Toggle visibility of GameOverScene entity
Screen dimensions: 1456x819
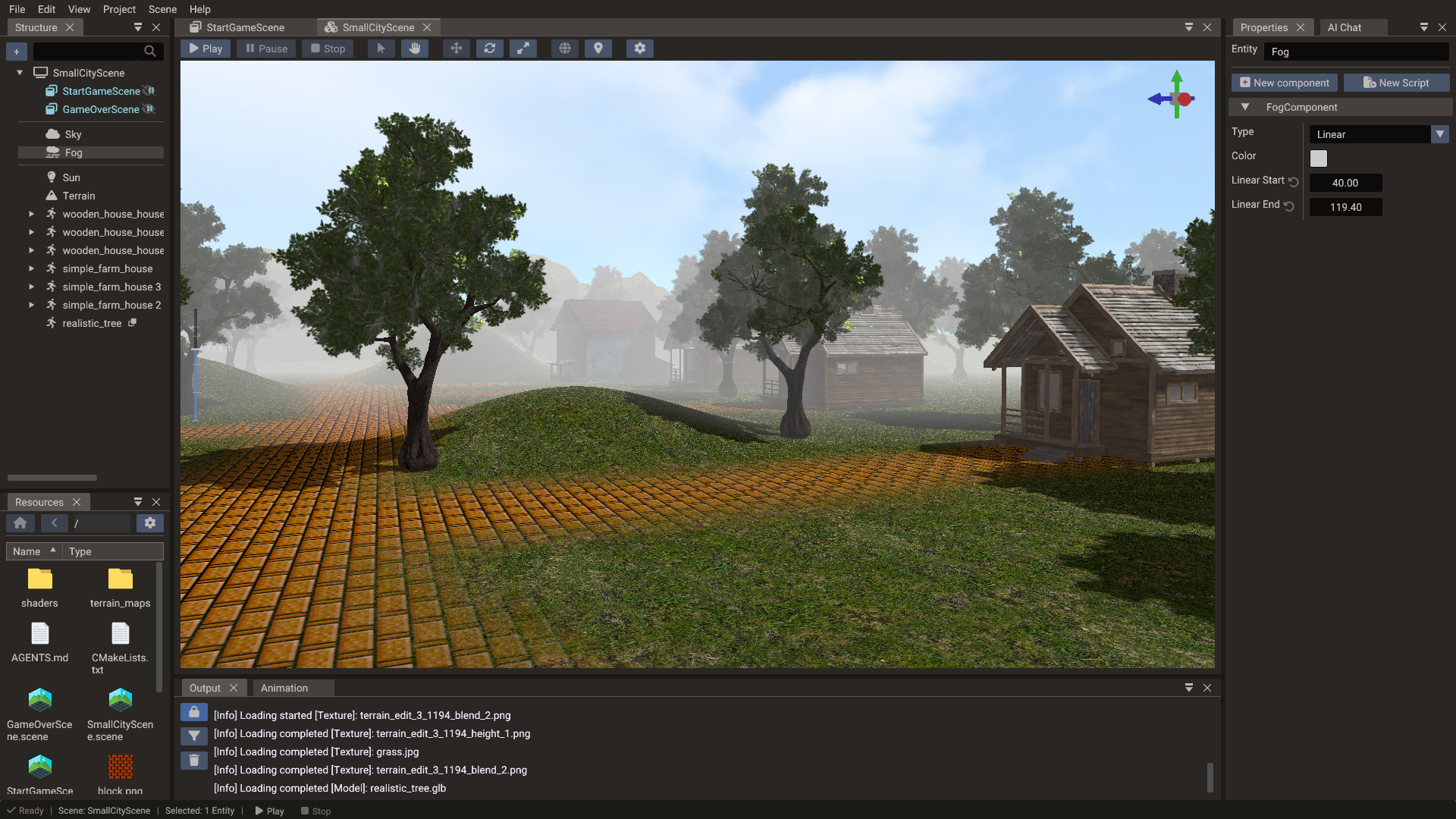pyautogui.click(x=149, y=109)
